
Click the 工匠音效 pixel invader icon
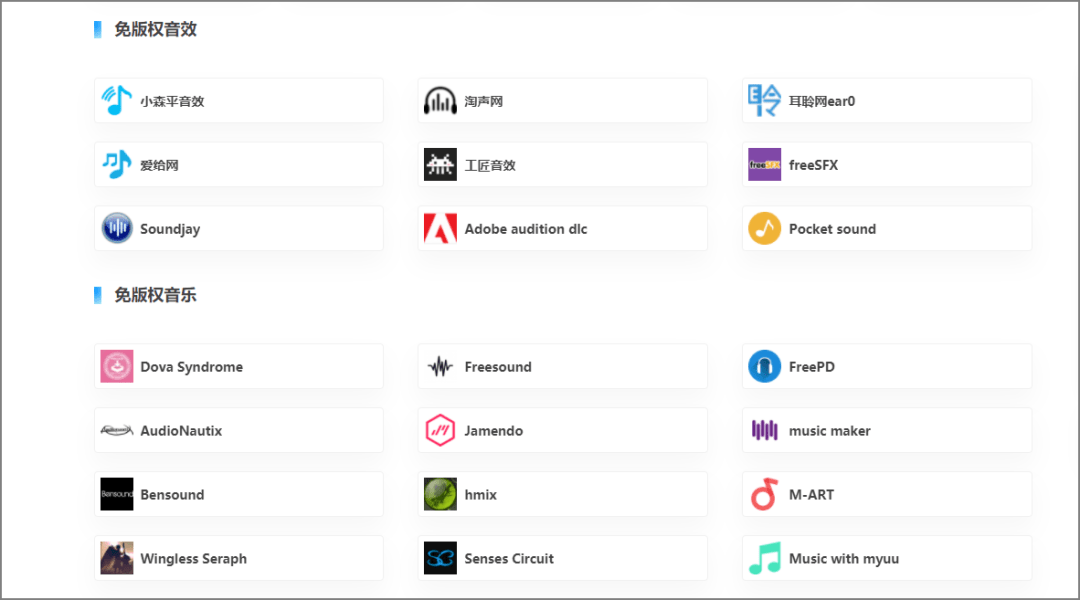click(x=440, y=165)
